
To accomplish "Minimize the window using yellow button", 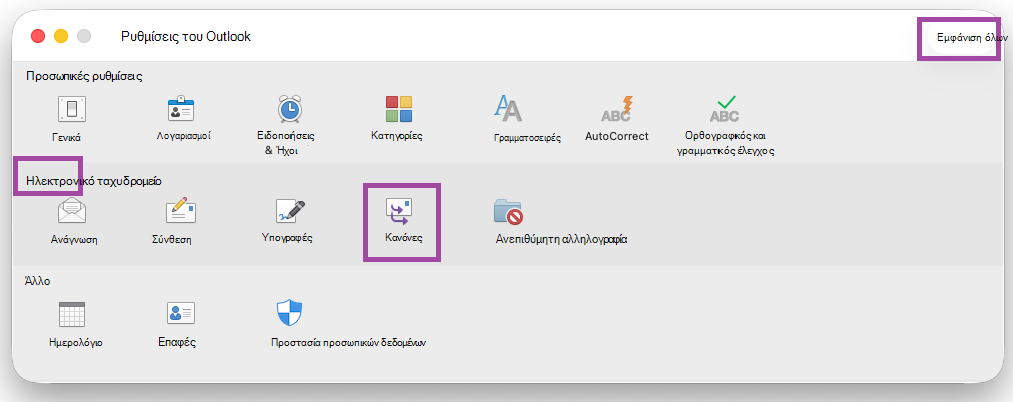I will [61, 36].
